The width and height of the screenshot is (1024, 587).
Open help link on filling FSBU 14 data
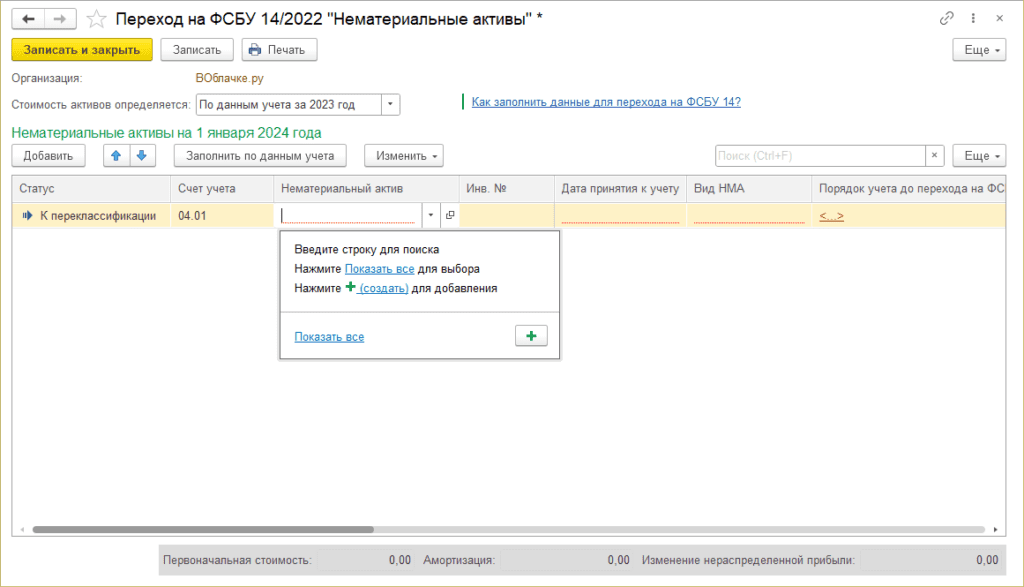click(605, 102)
